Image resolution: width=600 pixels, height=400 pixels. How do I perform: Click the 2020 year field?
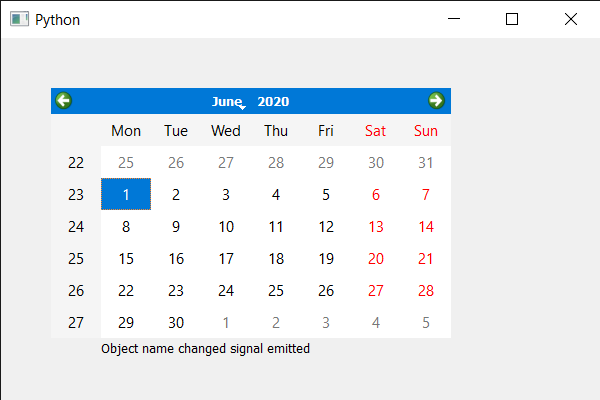tap(273, 101)
